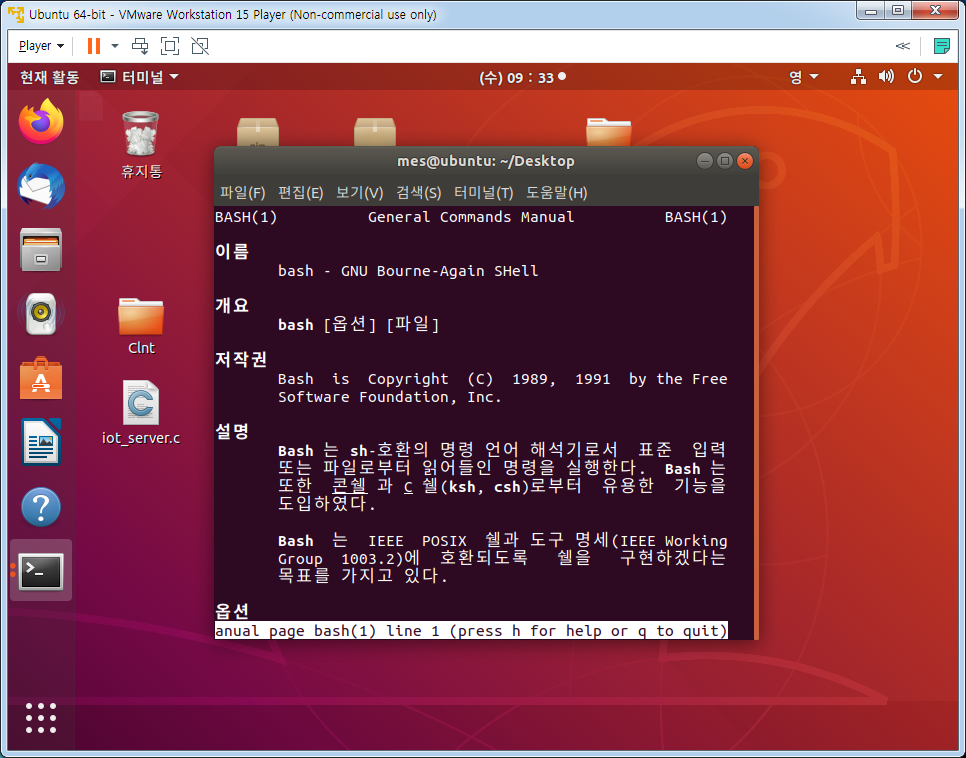This screenshot has width=966, height=758.
Task: Select the second package archive on desktop
Action: tap(375, 131)
